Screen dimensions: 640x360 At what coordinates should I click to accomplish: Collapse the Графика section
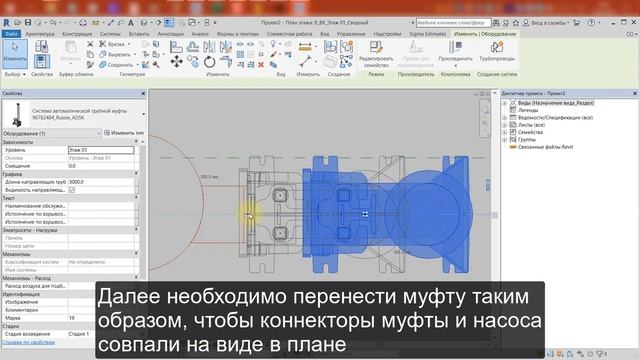click(136, 174)
